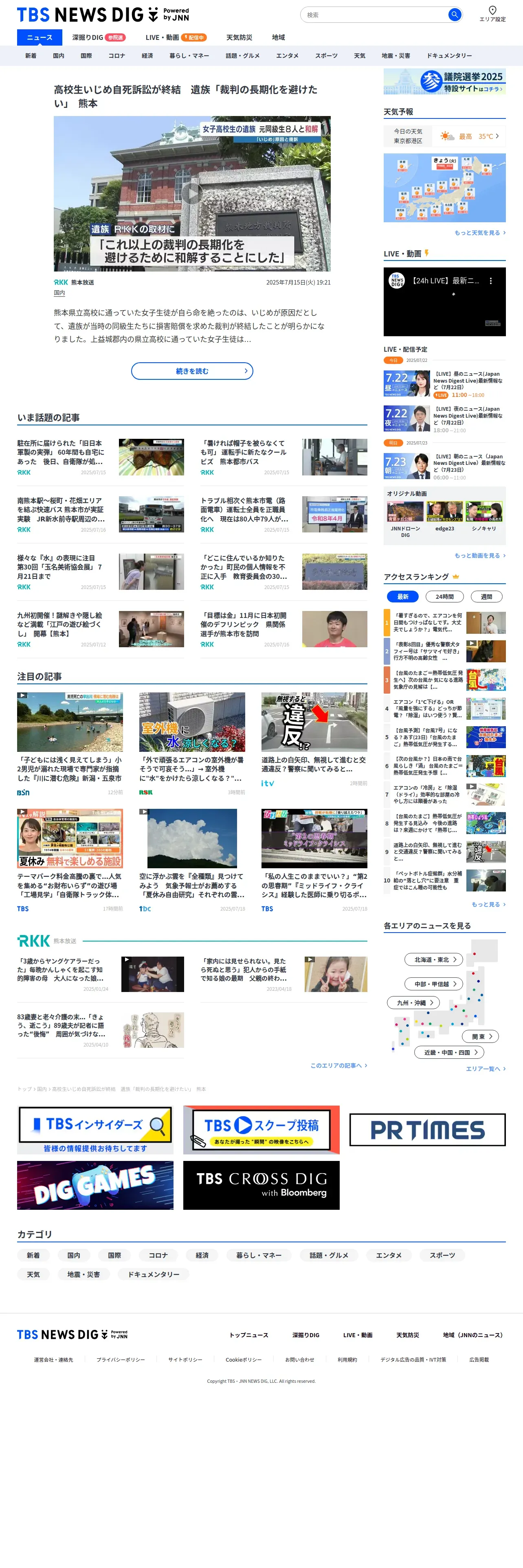523x1568 pixels.
Task: Open the ドキュメンタリー sub-navigation item
Action: pos(449,55)
